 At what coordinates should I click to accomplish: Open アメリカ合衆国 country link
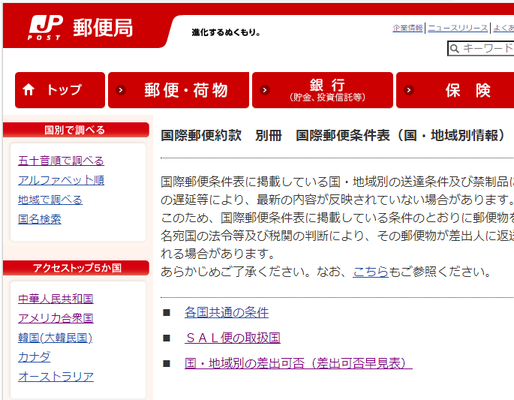[56, 318]
